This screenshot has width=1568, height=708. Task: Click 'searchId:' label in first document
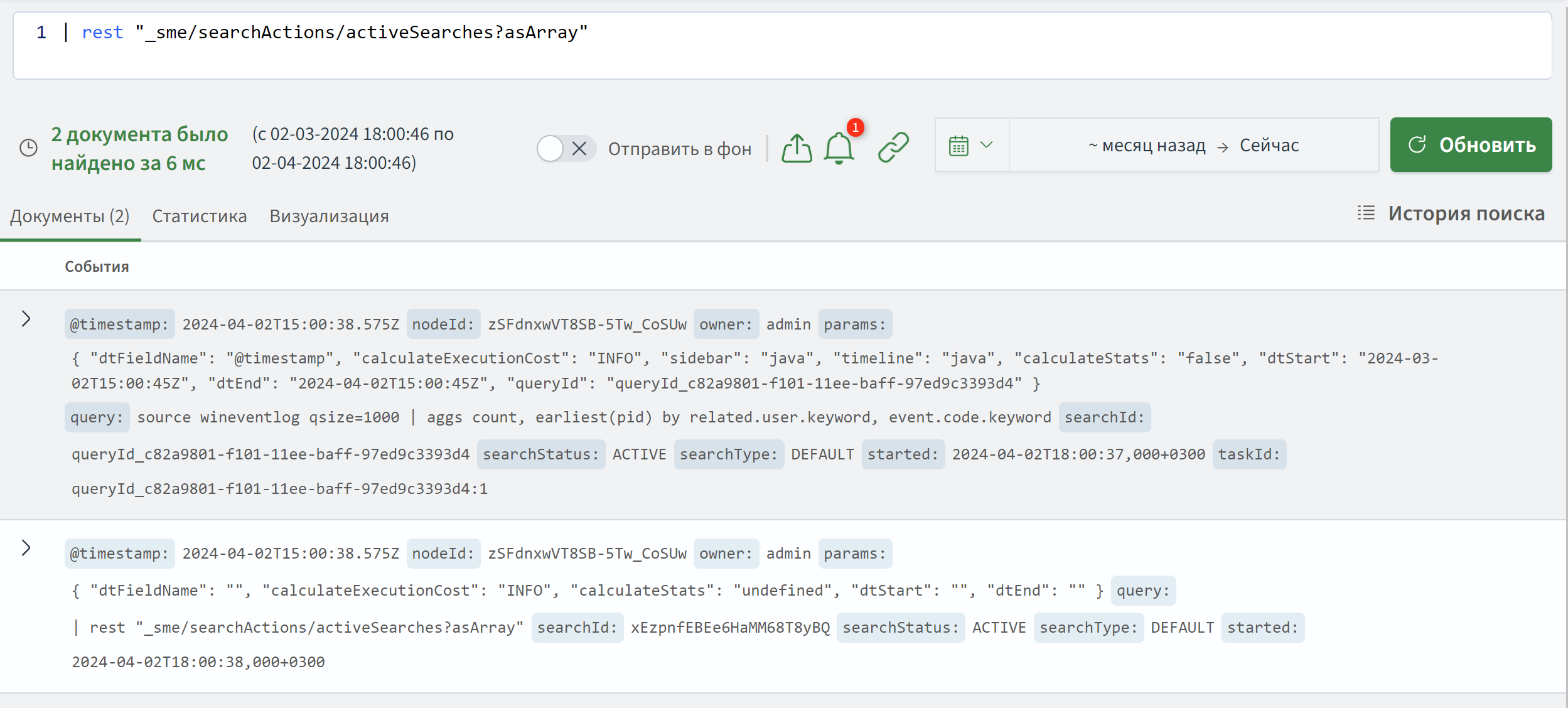[1105, 417]
